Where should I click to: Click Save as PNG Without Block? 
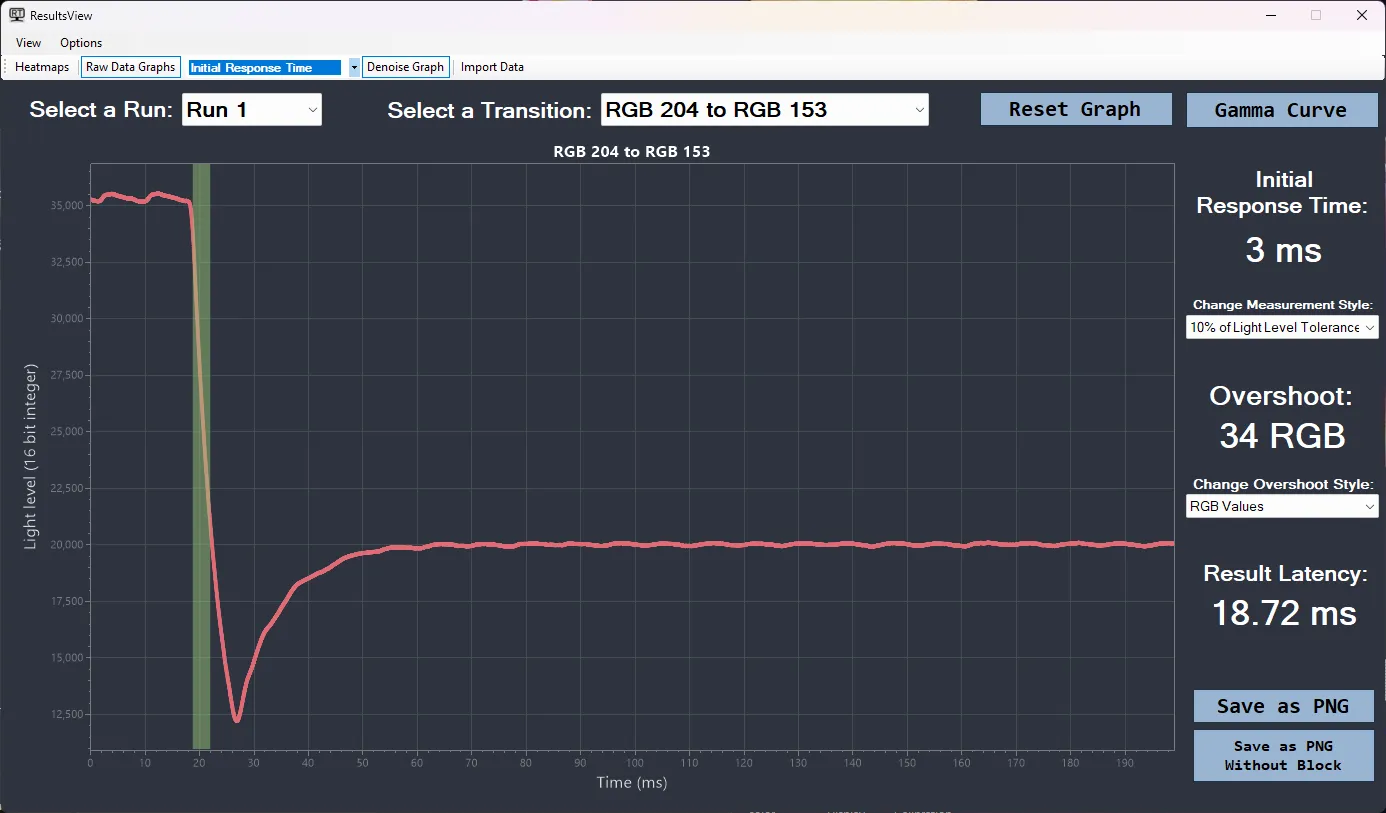pyautogui.click(x=1282, y=756)
